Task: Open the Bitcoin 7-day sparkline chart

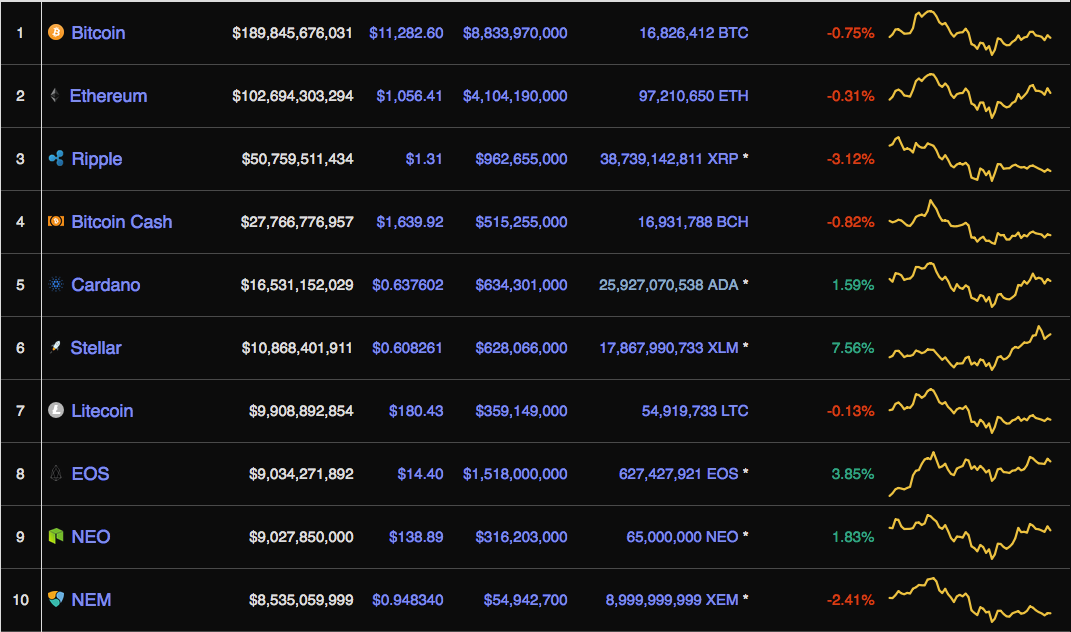Action: (x=970, y=32)
